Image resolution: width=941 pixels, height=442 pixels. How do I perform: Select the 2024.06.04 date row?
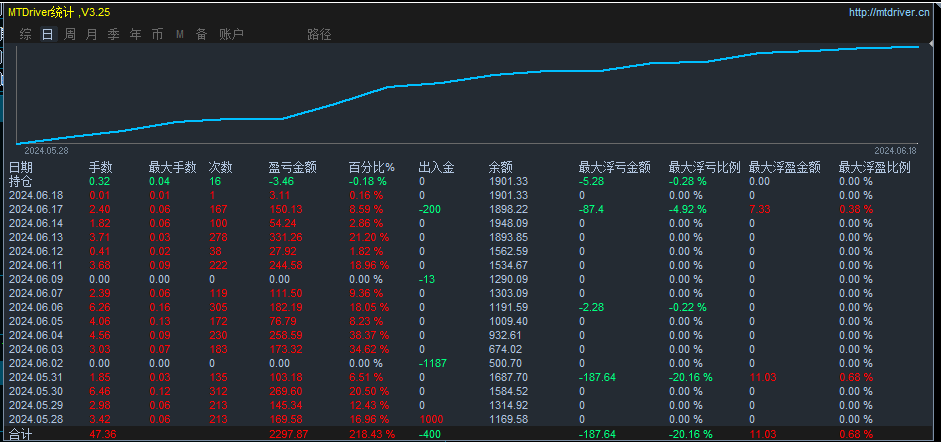point(36,335)
